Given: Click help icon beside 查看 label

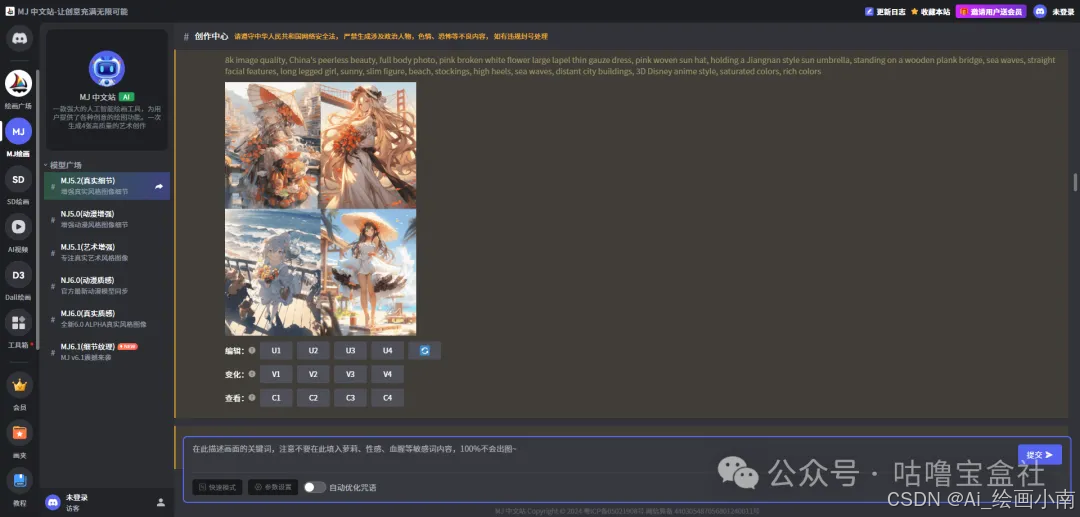Looking at the screenshot, I should (x=252, y=397).
